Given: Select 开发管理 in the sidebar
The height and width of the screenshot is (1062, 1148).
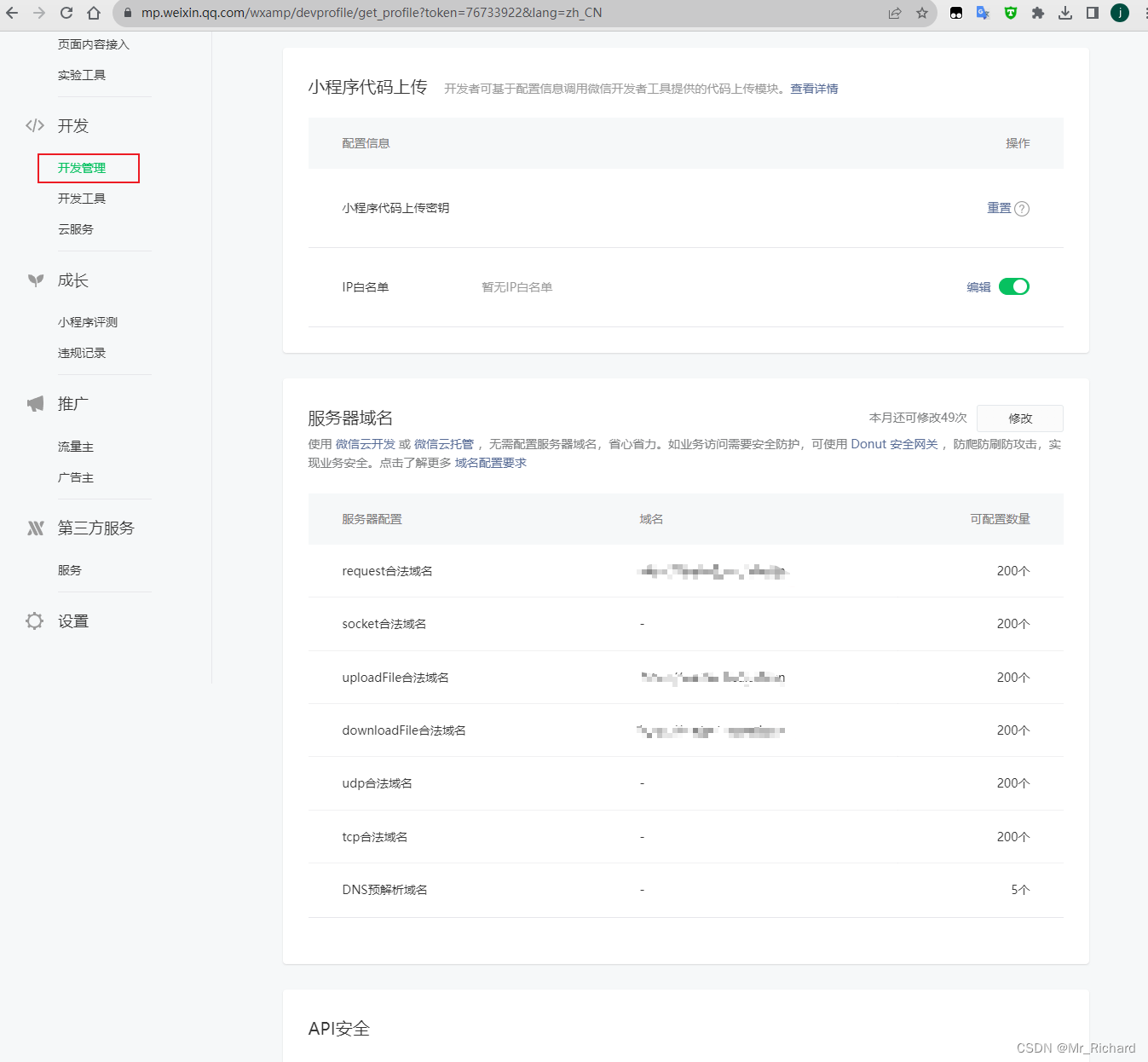Looking at the screenshot, I should pyautogui.click(x=82, y=168).
